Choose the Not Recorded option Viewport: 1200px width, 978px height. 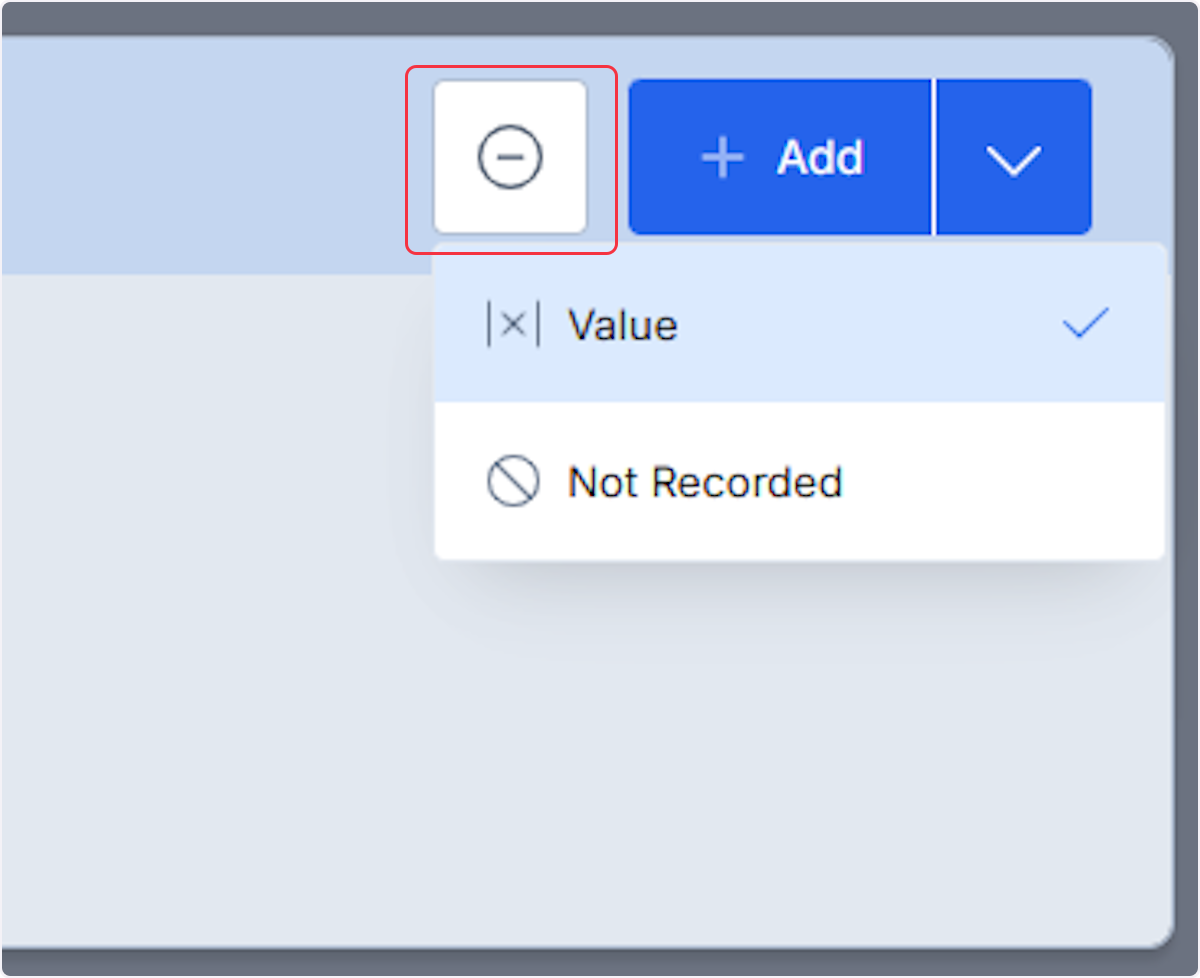[x=800, y=482]
